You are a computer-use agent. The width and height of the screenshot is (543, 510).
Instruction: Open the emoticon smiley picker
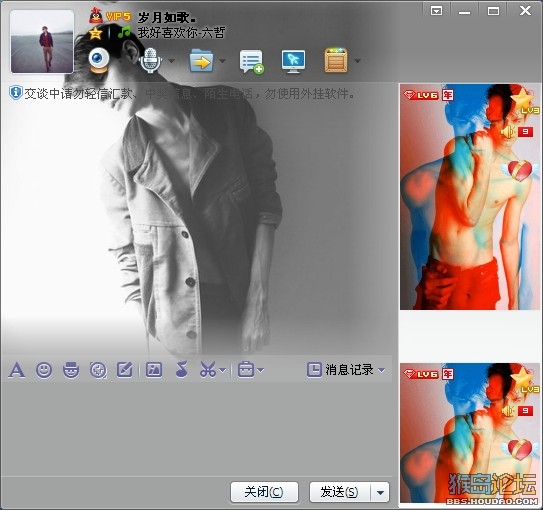44,370
